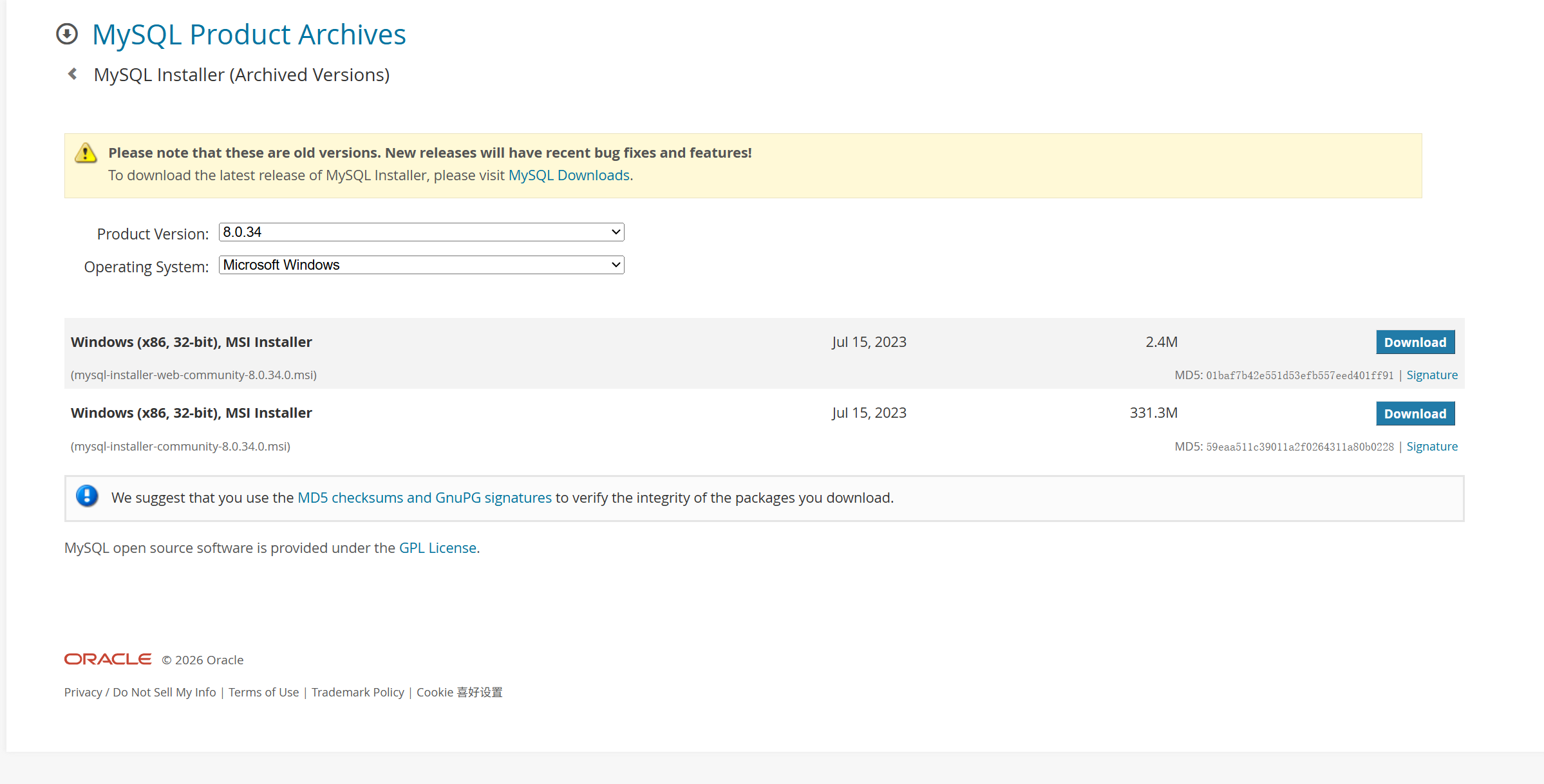Click the download circle icon beside the title
Viewport: 1544px width, 784px height.
(x=67, y=34)
